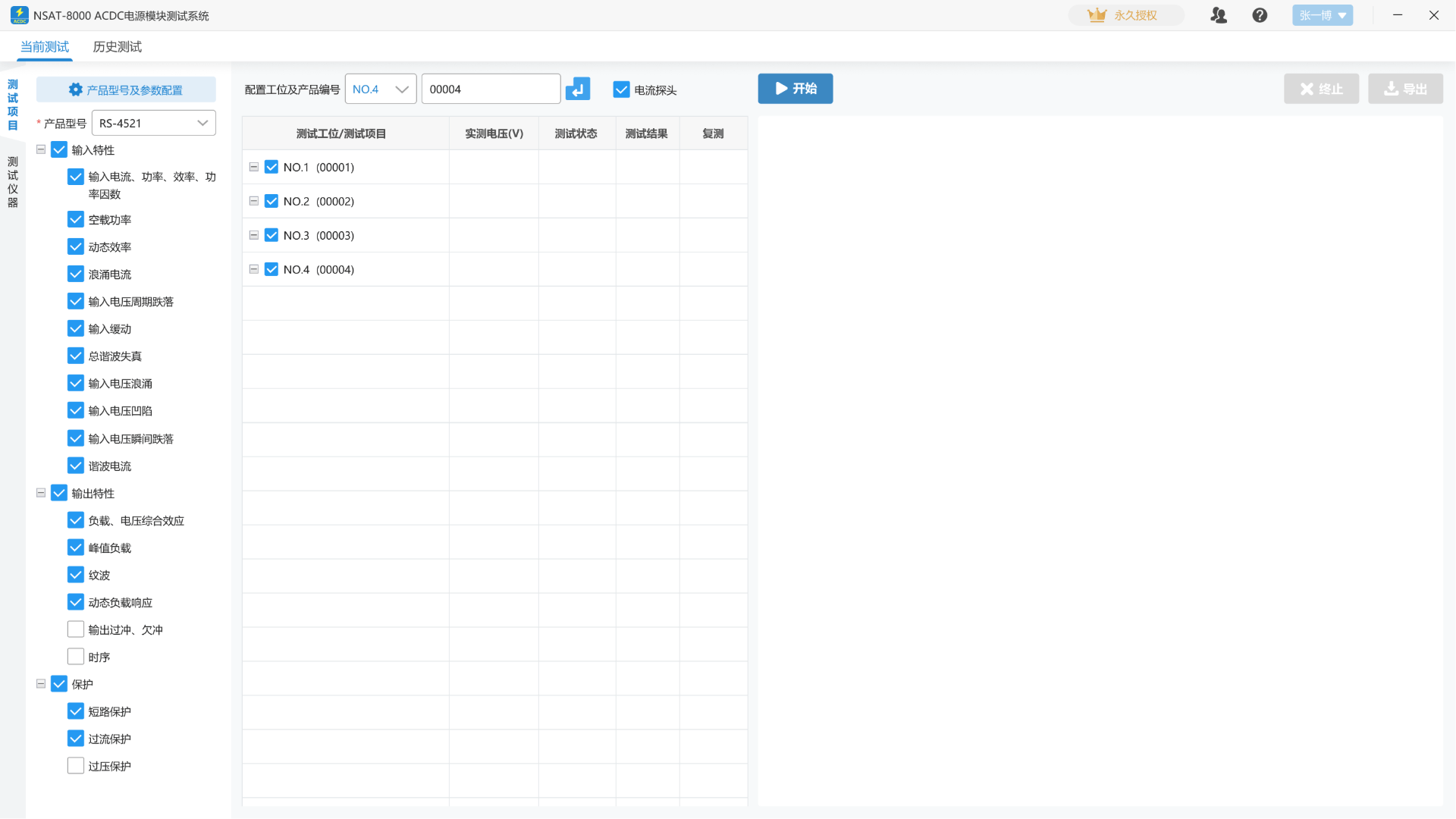The height and width of the screenshot is (819, 1456).
Task: Open the help question mark icon
Action: click(1260, 15)
